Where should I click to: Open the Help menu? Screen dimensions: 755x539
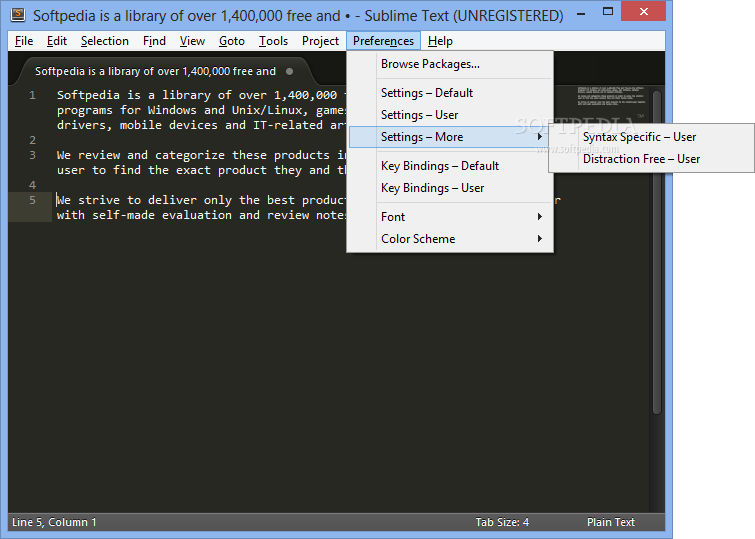[x=440, y=41]
